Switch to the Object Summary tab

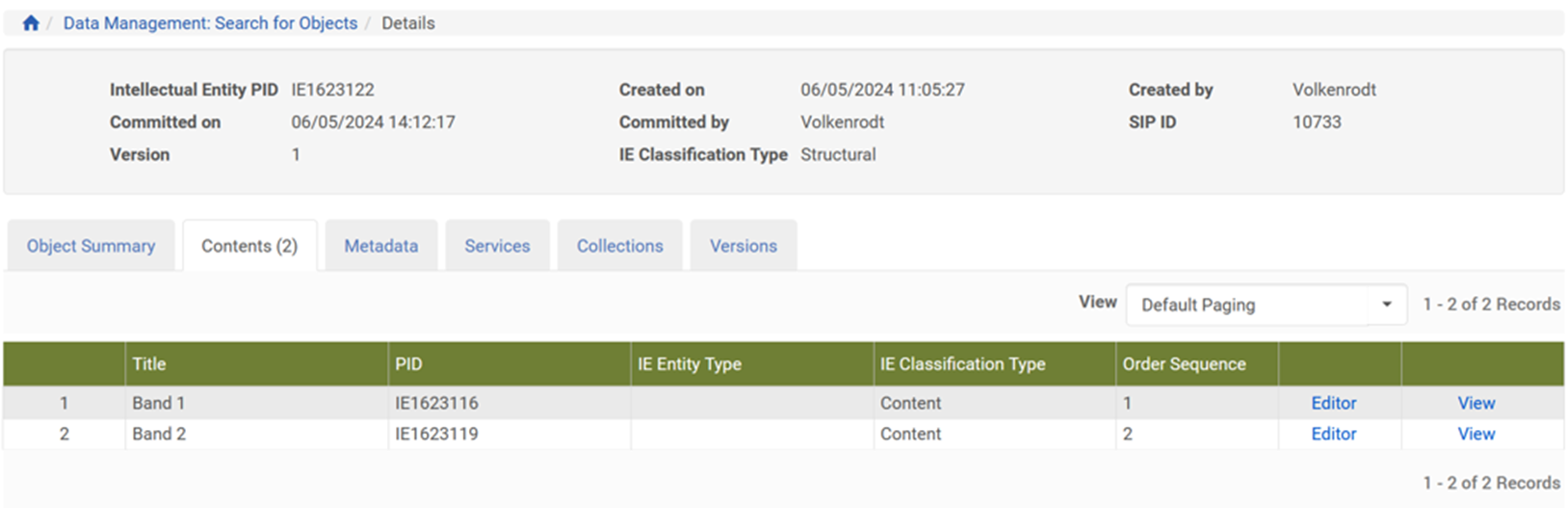91,246
